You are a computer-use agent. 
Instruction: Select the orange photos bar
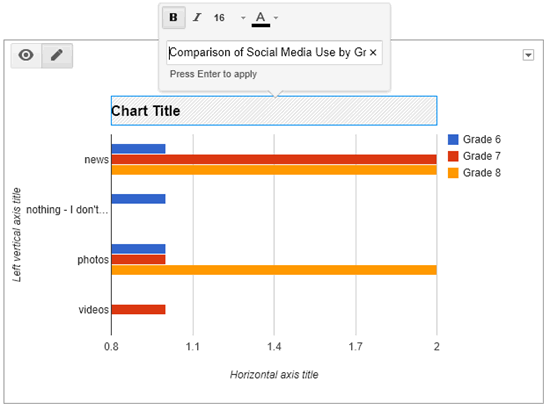[x=274, y=270]
